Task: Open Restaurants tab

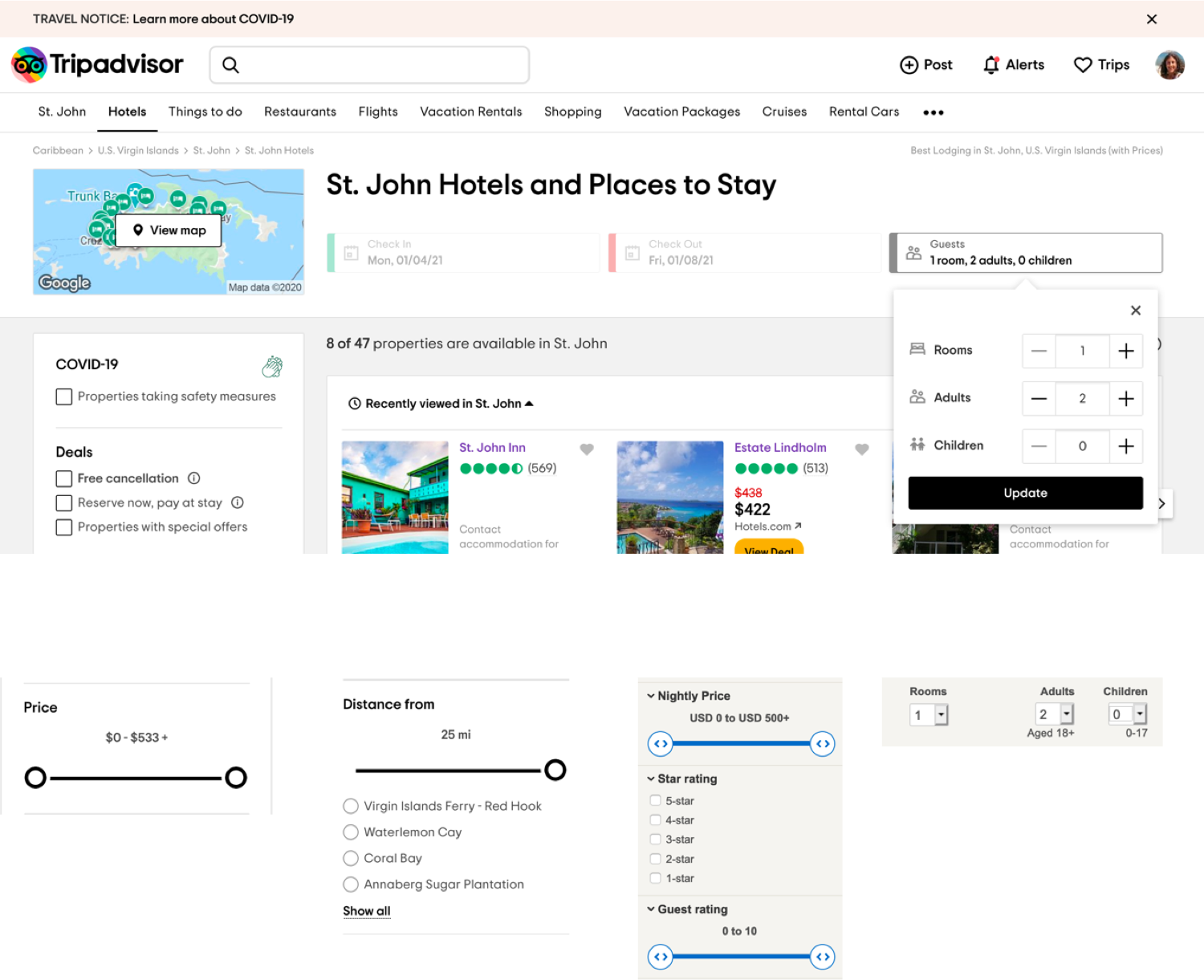Action: pyautogui.click(x=300, y=112)
